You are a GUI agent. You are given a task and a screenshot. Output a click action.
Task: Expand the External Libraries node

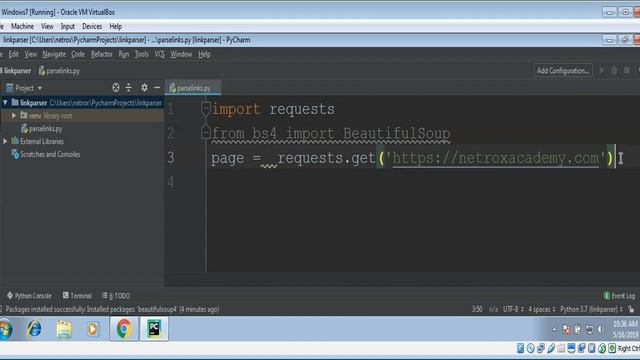(5, 141)
